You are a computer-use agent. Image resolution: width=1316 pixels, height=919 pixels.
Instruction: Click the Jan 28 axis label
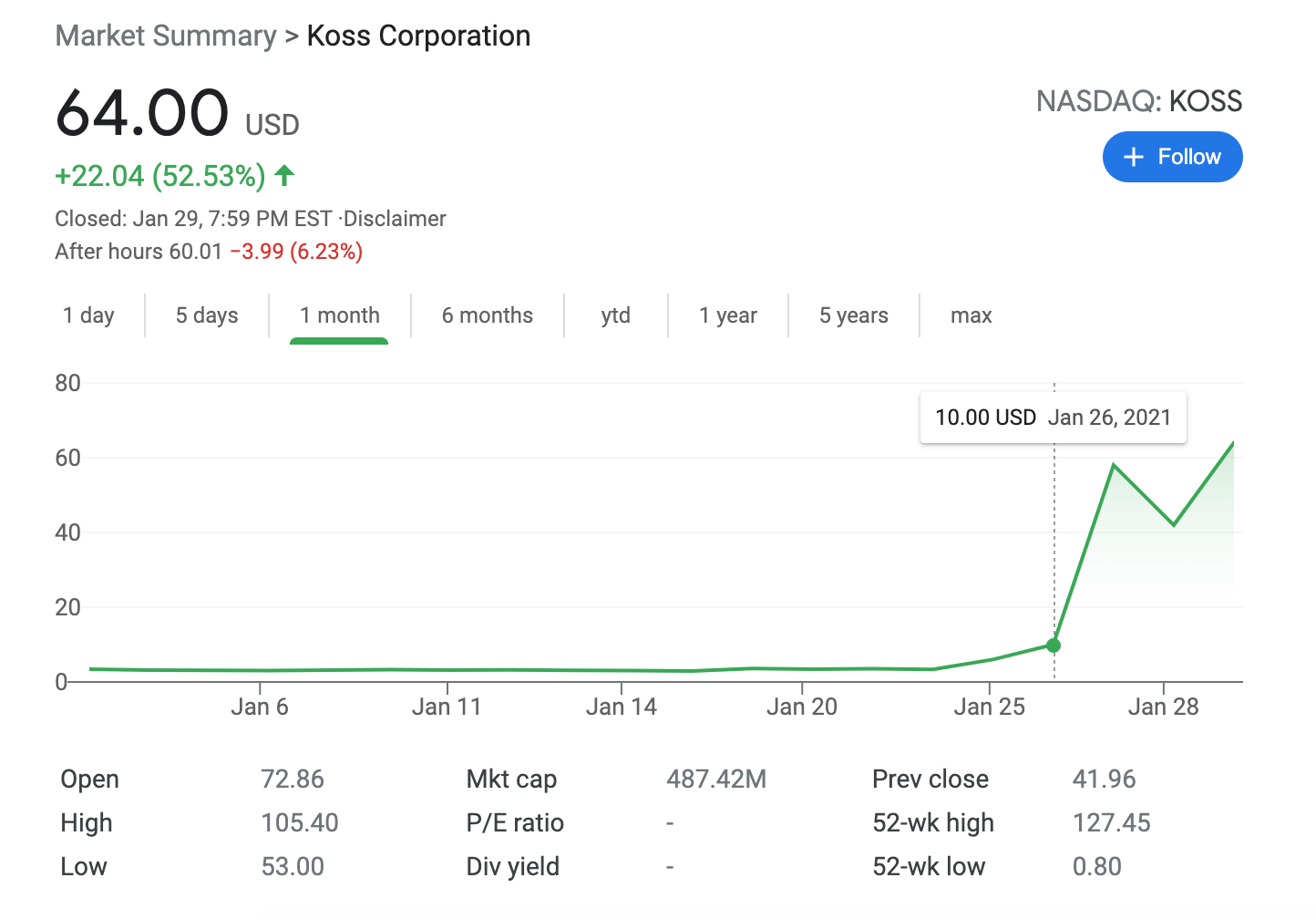pos(1164,707)
